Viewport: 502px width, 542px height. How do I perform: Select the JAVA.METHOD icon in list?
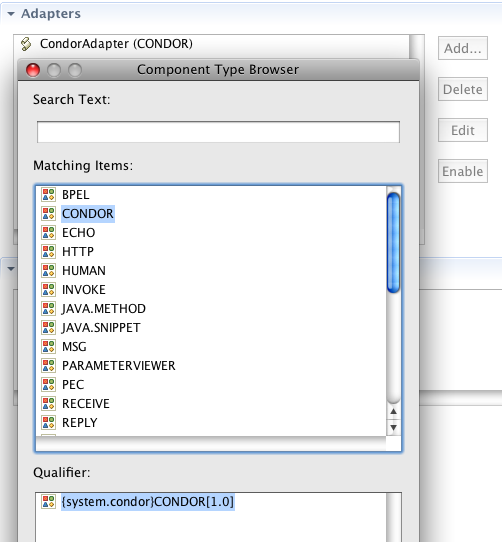48,309
